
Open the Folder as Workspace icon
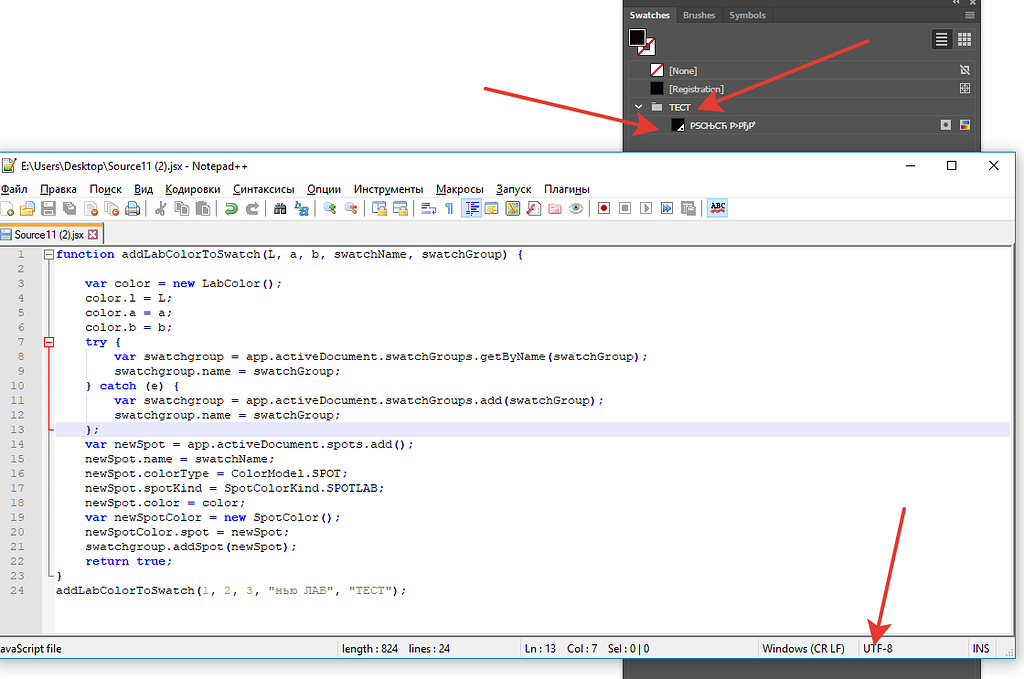pyautogui.click(x=554, y=208)
